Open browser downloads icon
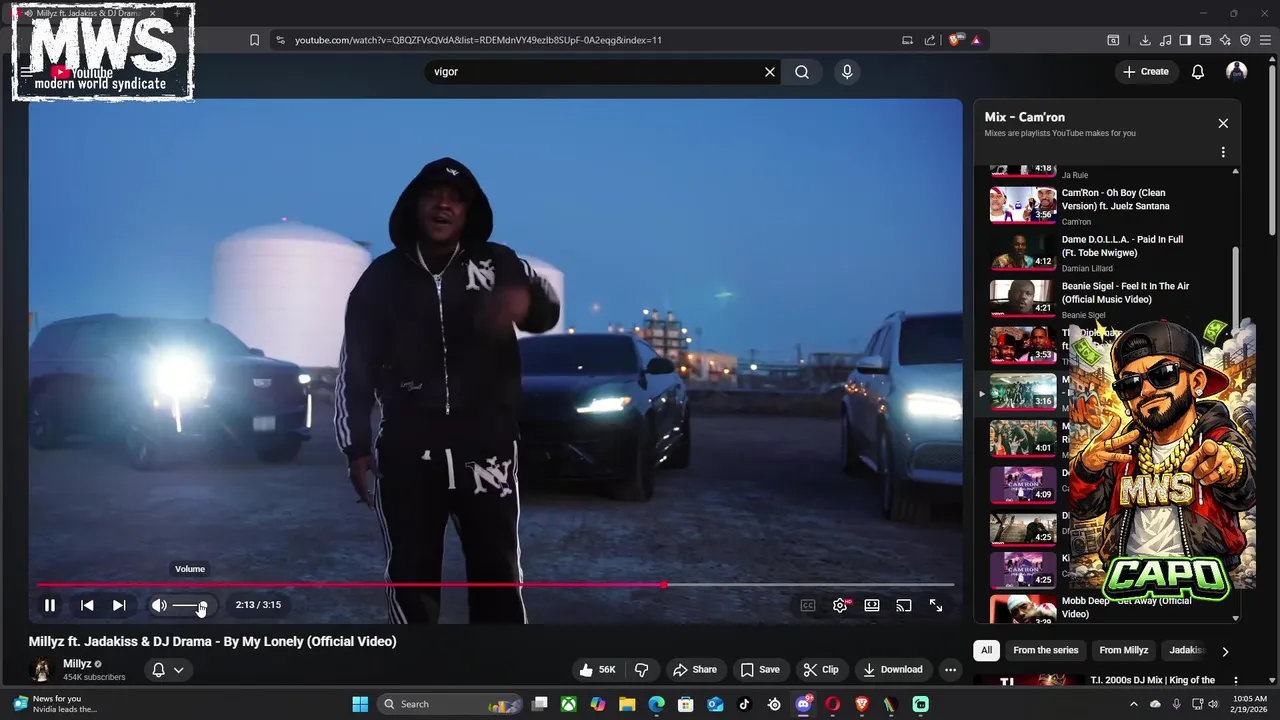Screen dimensions: 1280x720 tap(1145, 40)
